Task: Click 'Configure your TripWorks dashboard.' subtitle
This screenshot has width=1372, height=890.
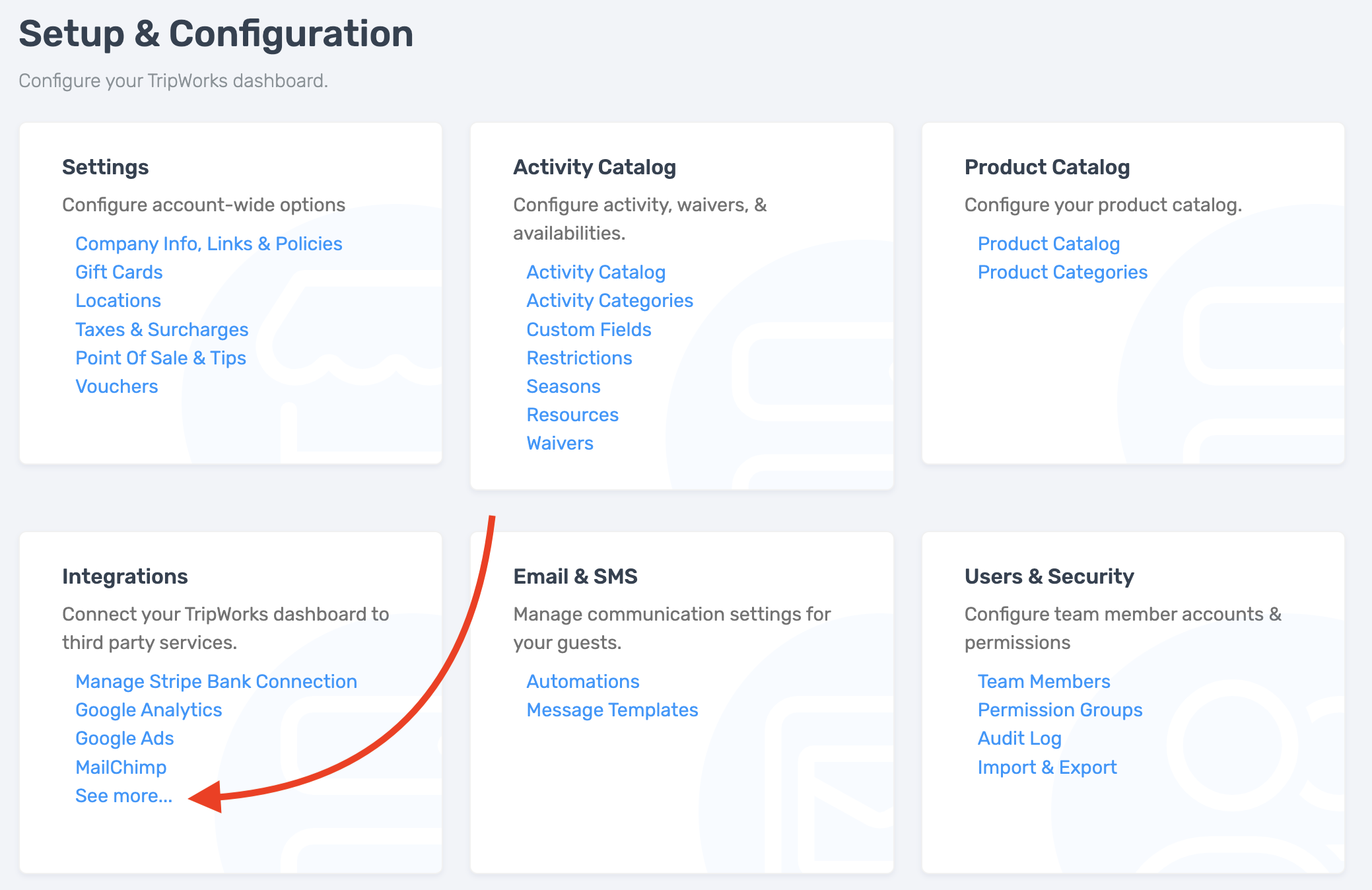Action: tap(173, 81)
